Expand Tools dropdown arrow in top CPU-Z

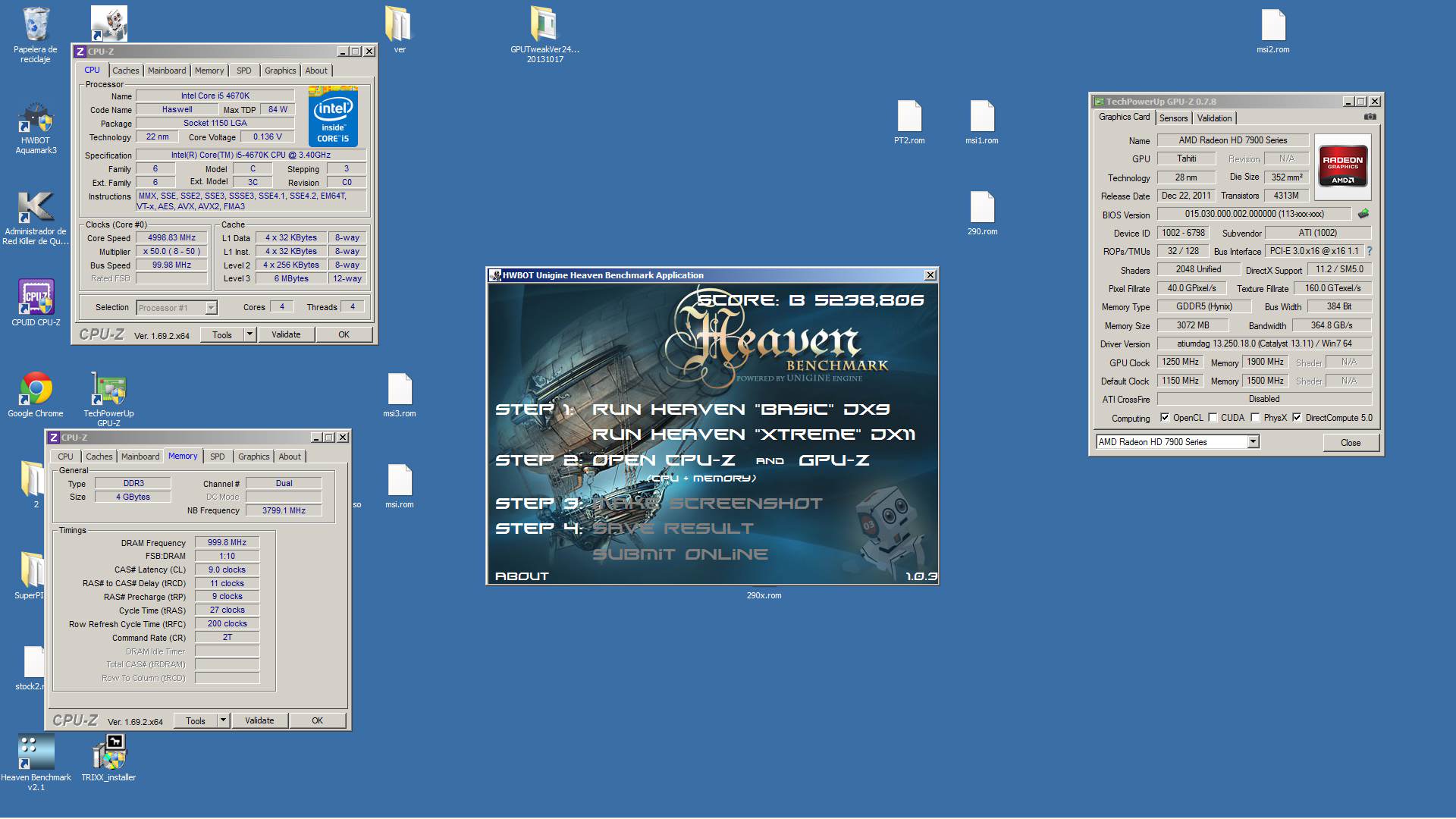point(249,334)
